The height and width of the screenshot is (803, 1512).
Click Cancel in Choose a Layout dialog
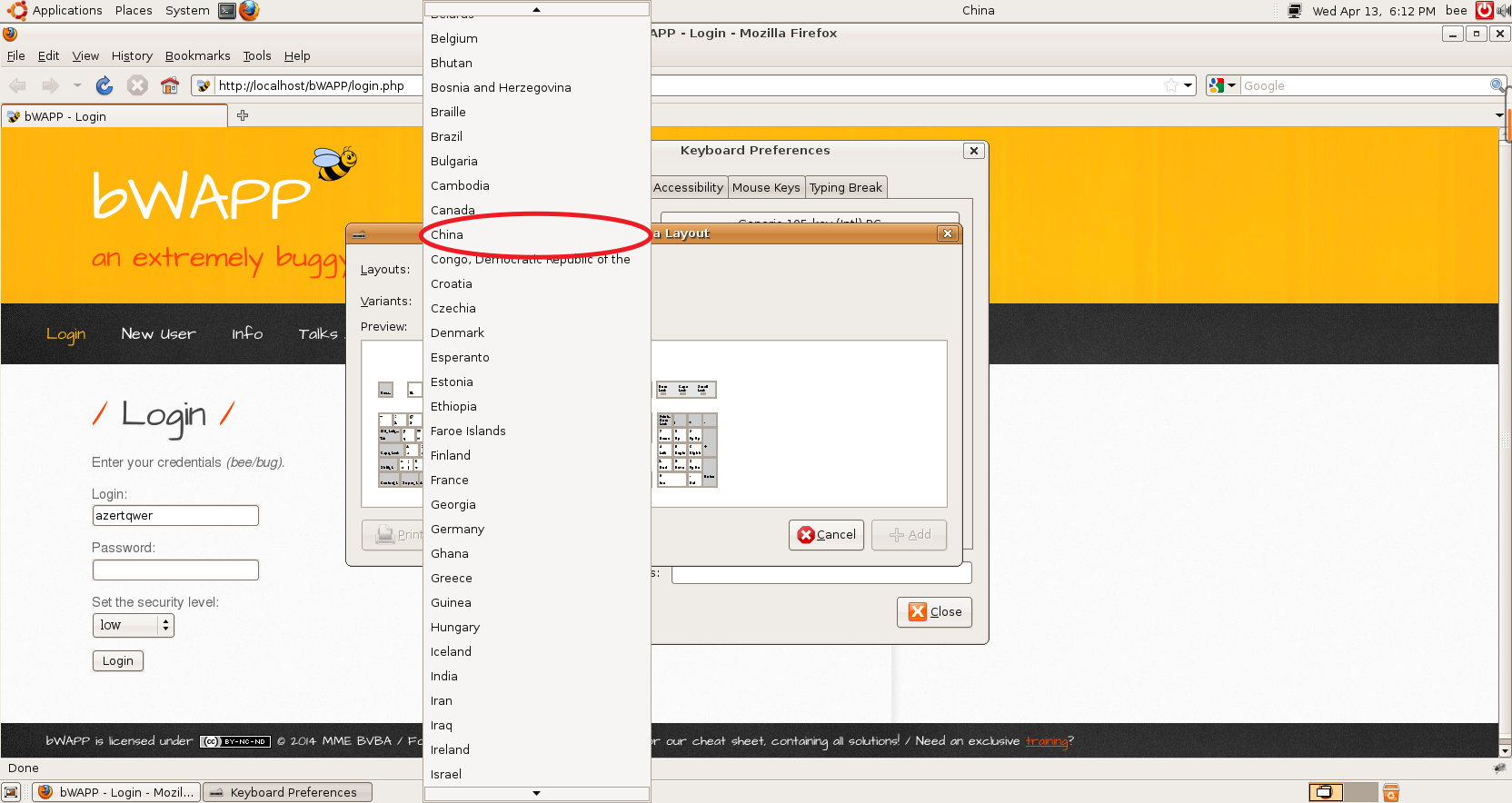826,534
